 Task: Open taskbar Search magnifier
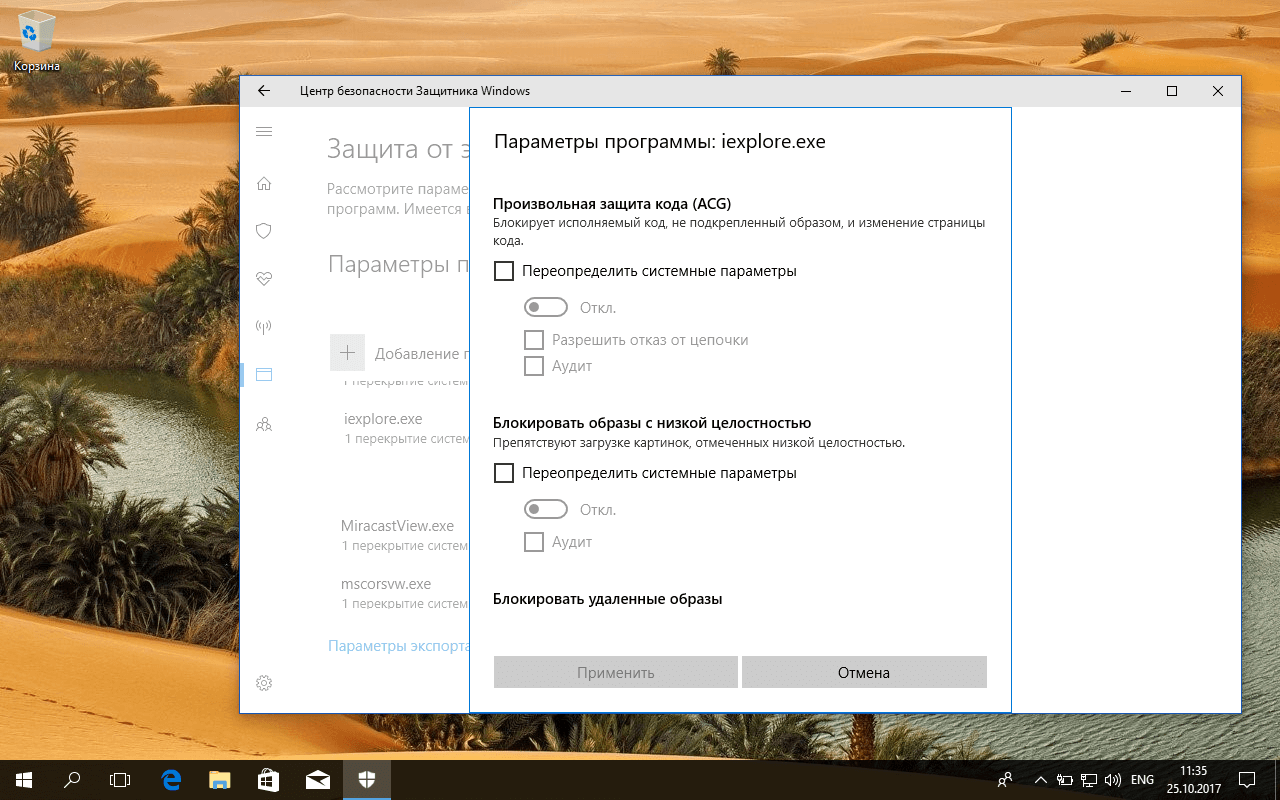point(72,779)
